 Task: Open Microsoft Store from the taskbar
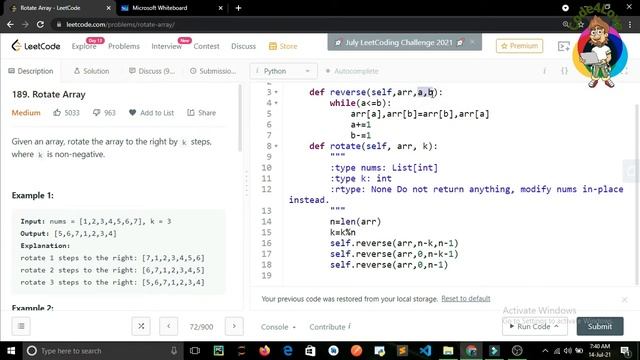tap(310, 351)
